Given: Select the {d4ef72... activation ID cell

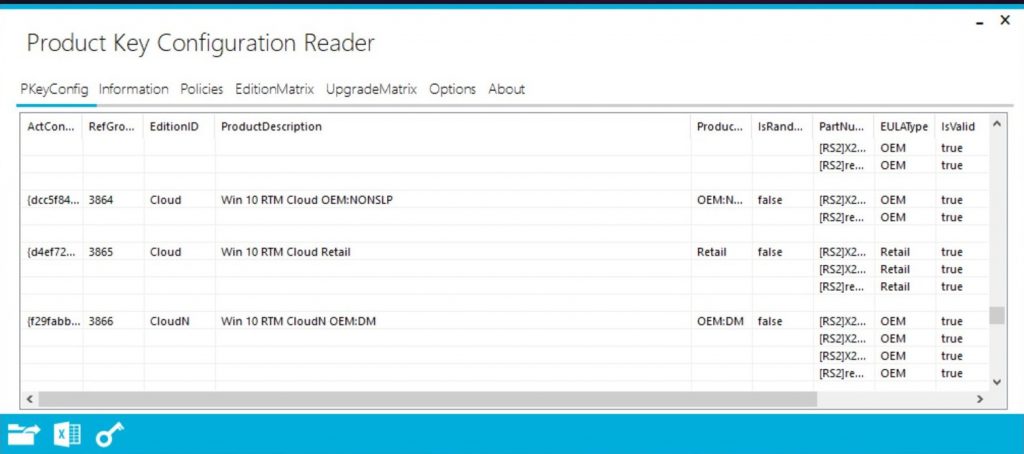Looking at the screenshot, I should tap(52, 252).
